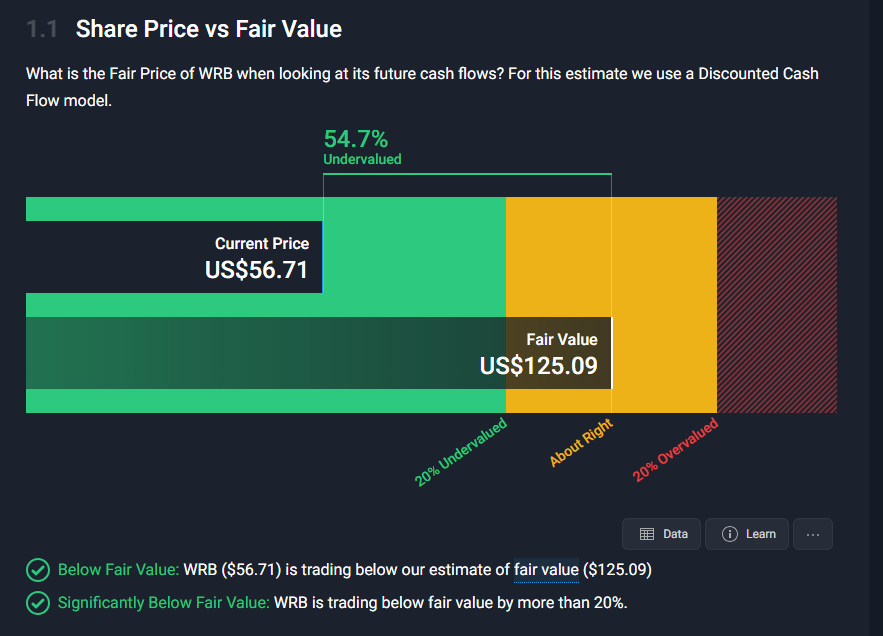The height and width of the screenshot is (636, 883).
Task: Click the table icon on the Data button
Action: 647,534
